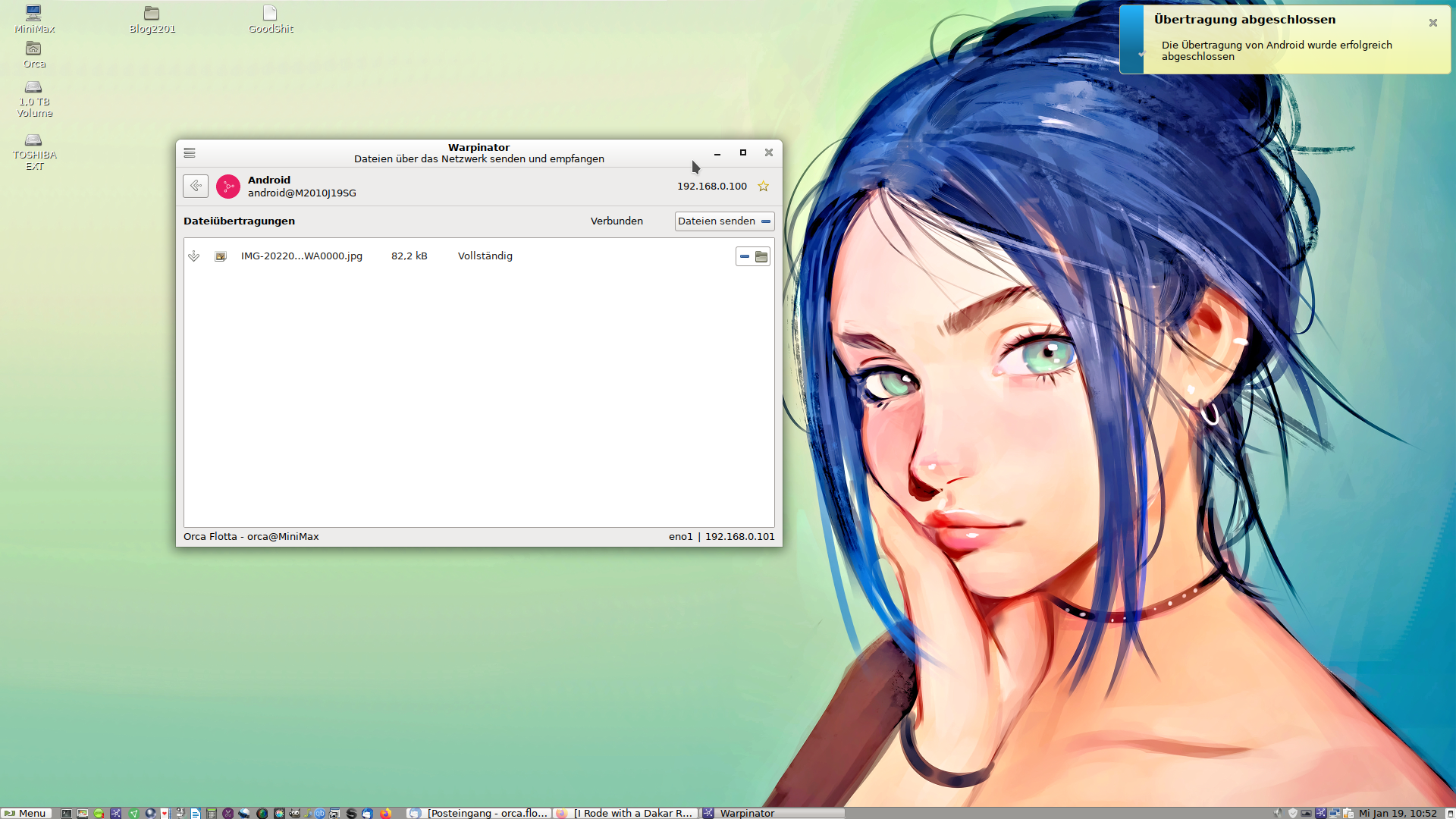This screenshot has width=1456, height=819.
Task: Select the TOSHIBA EXT drive icon
Action: coord(34,152)
